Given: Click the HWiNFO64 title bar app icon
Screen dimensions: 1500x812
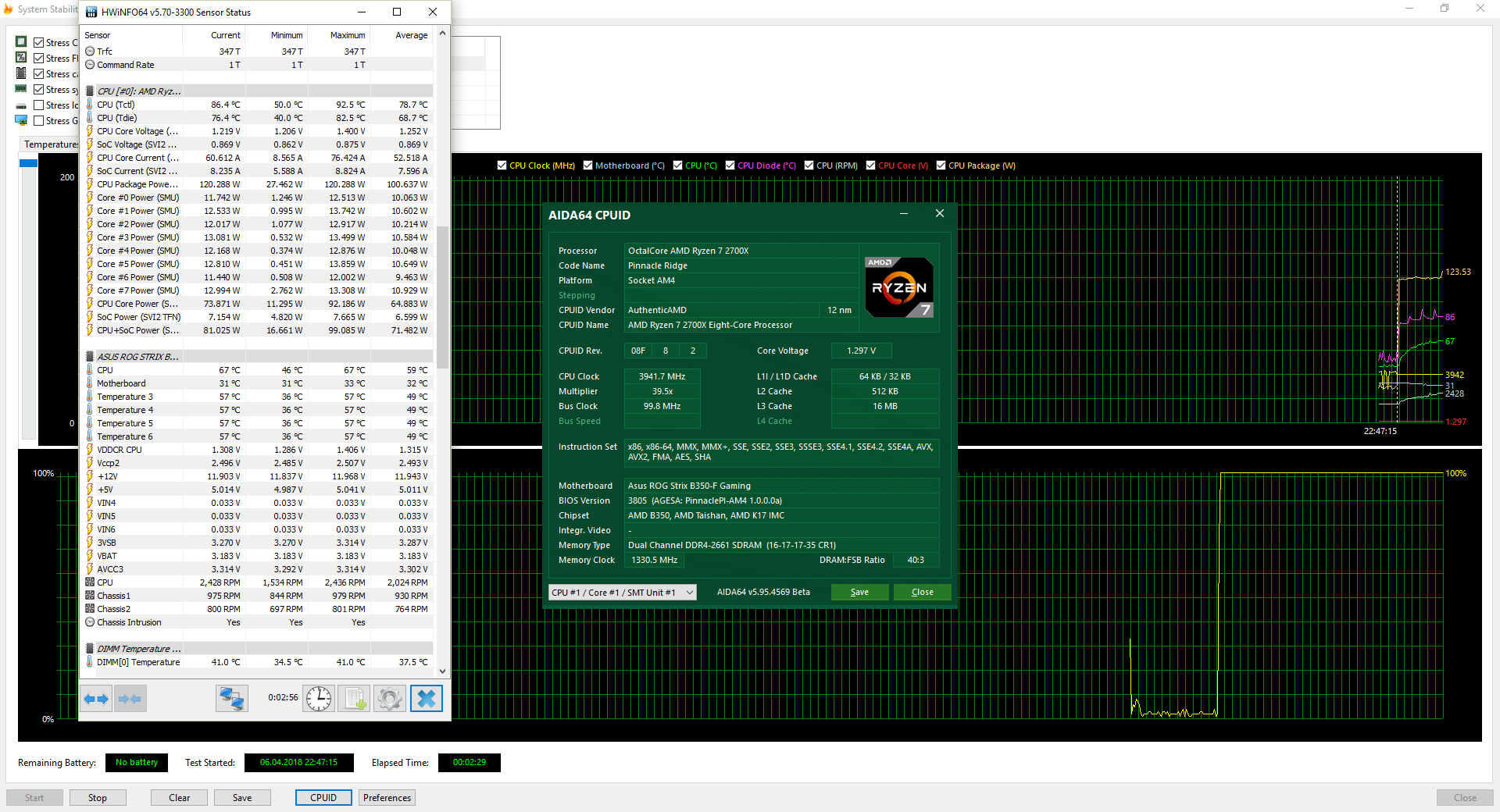Looking at the screenshot, I should (x=91, y=12).
